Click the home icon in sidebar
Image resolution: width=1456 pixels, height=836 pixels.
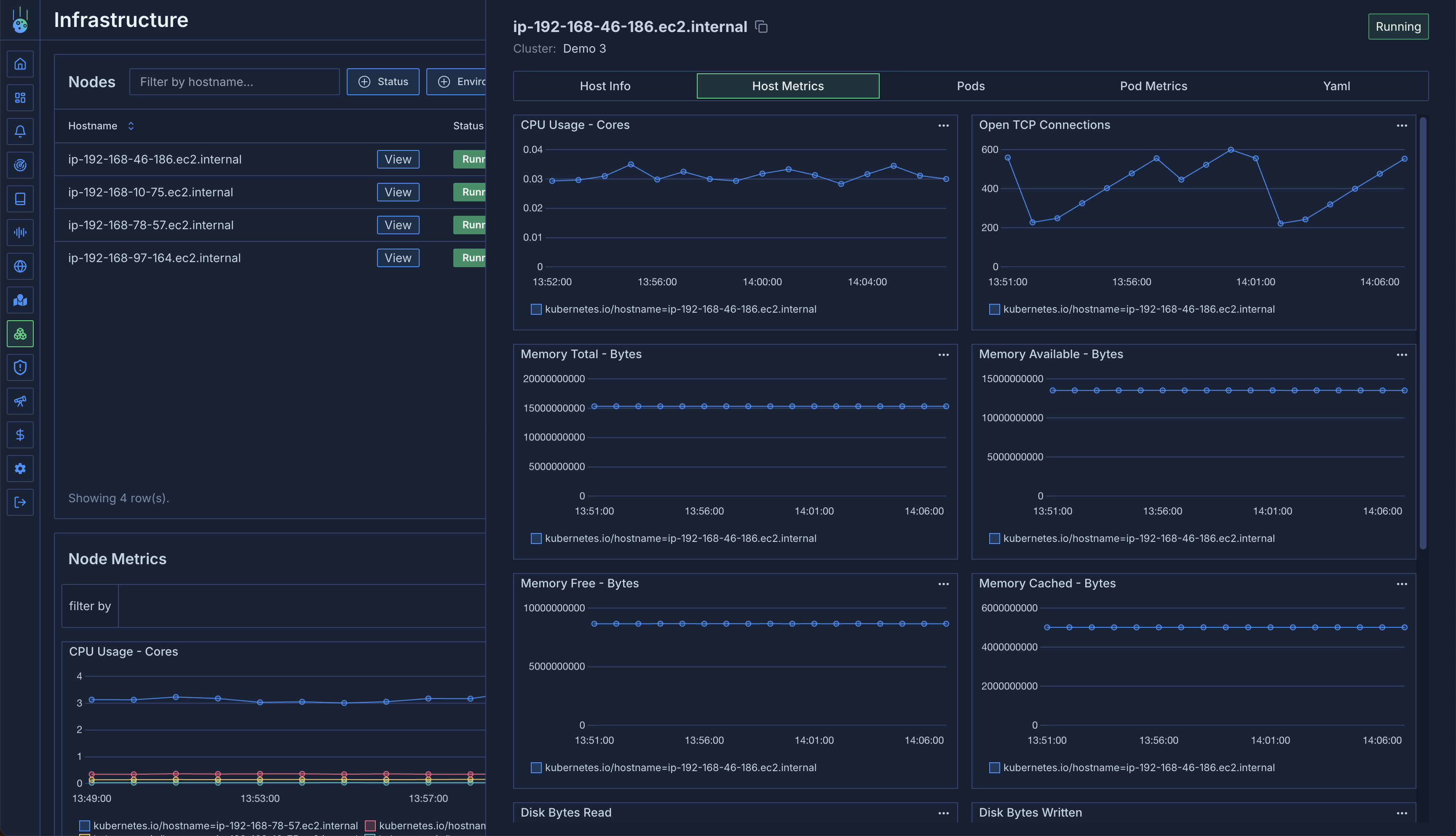point(20,64)
